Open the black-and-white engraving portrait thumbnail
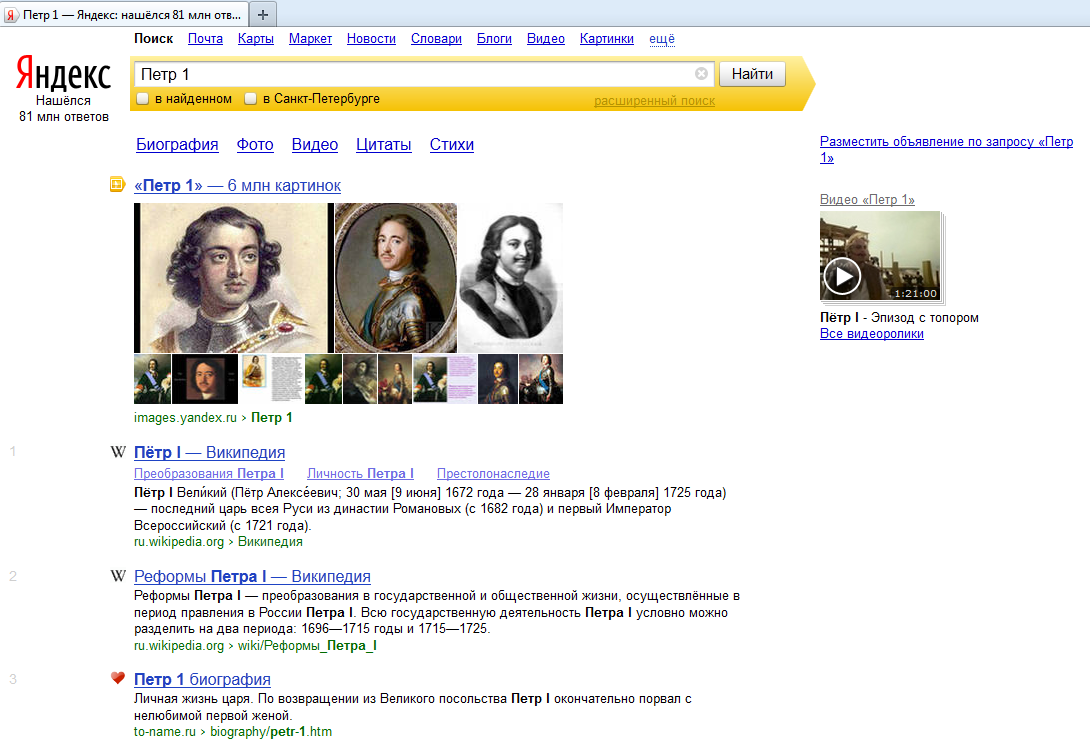This screenshot has height=742, width=1090. [x=511, y=277]
